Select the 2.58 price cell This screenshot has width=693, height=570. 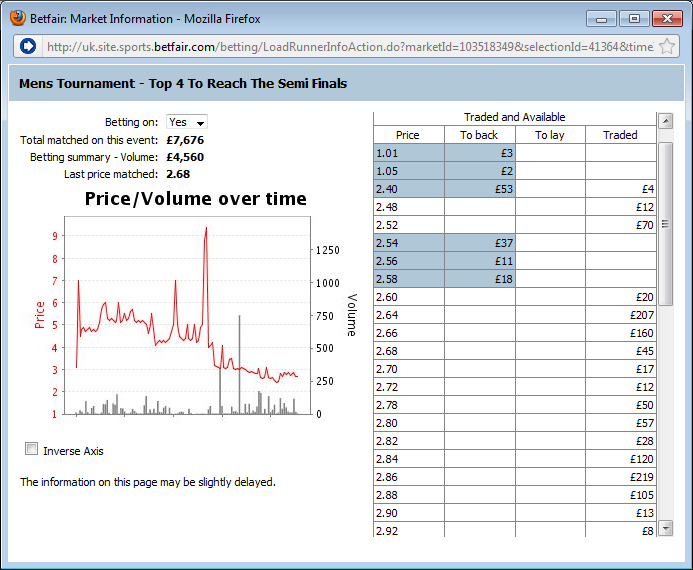409,279
